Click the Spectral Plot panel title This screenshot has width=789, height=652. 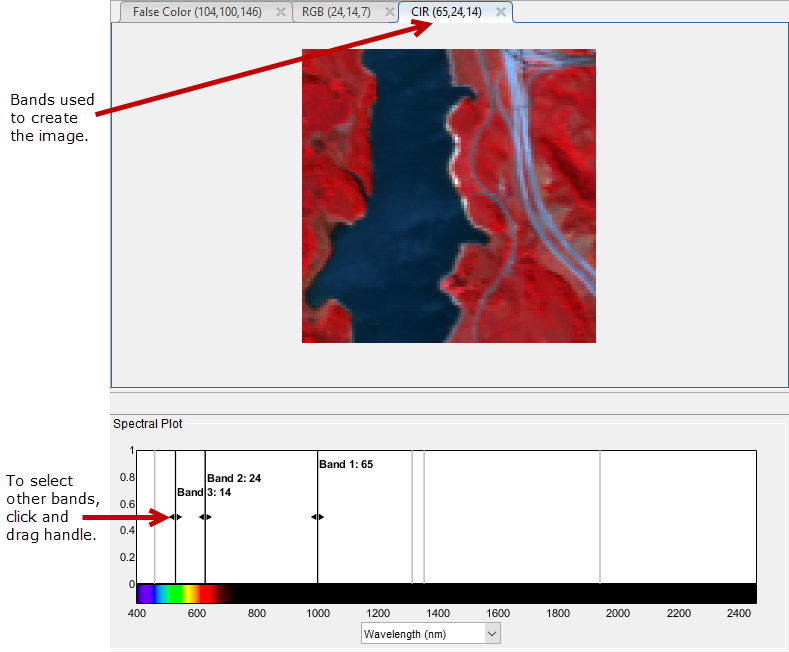click(x=147, y=424)
